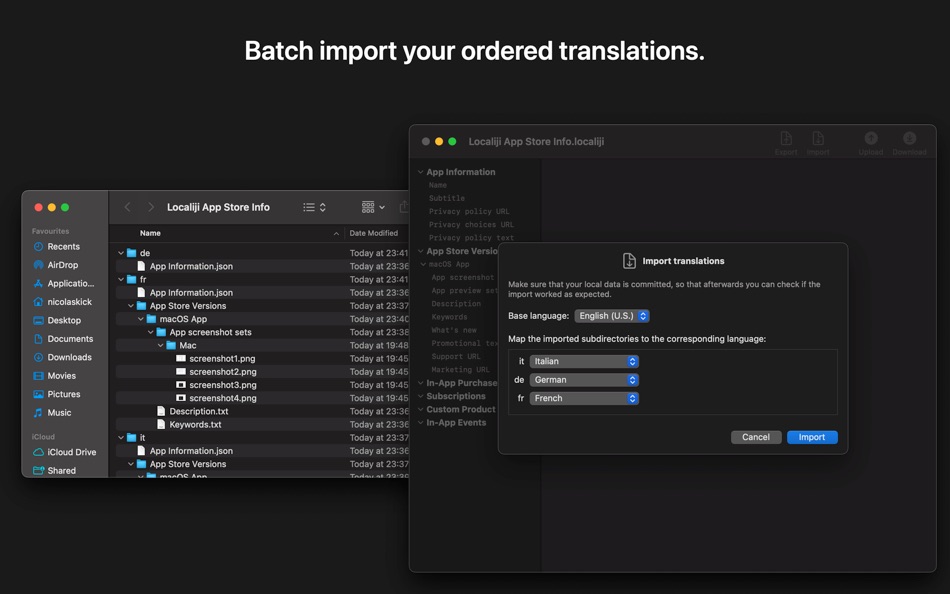Viewport: 950px width, 594px height.
Task: Expand the In-App Purchases section
Action: [x=420, y=383]
